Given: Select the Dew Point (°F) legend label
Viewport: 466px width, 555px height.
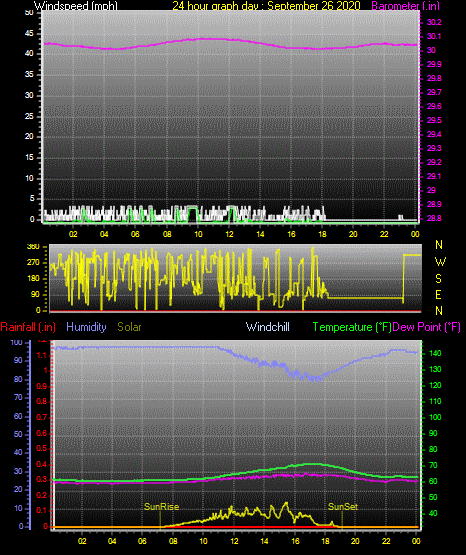Looking at the screenshot, I should (x=427, y=327).
